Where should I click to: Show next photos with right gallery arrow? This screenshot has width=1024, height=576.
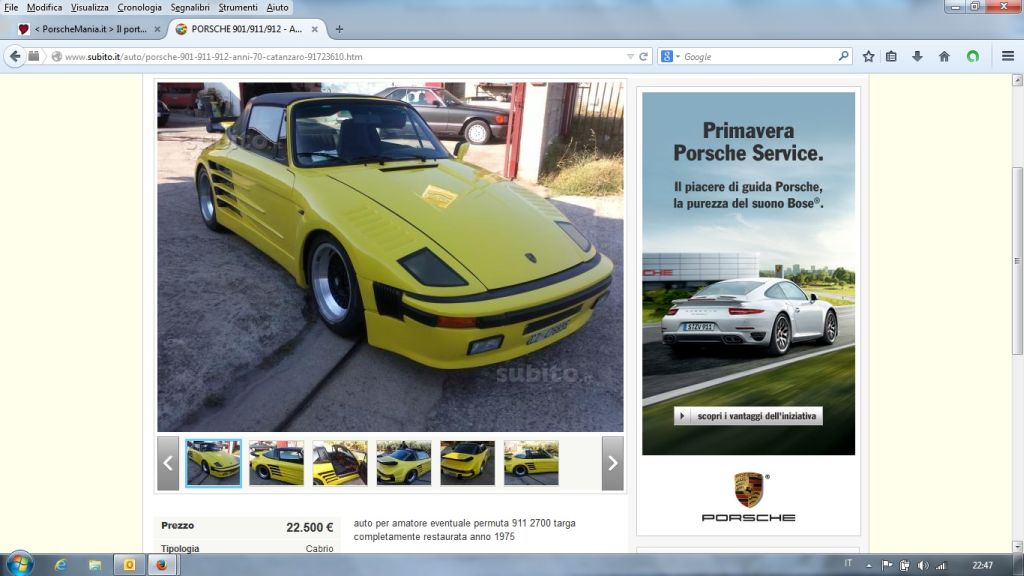[613, 463]
